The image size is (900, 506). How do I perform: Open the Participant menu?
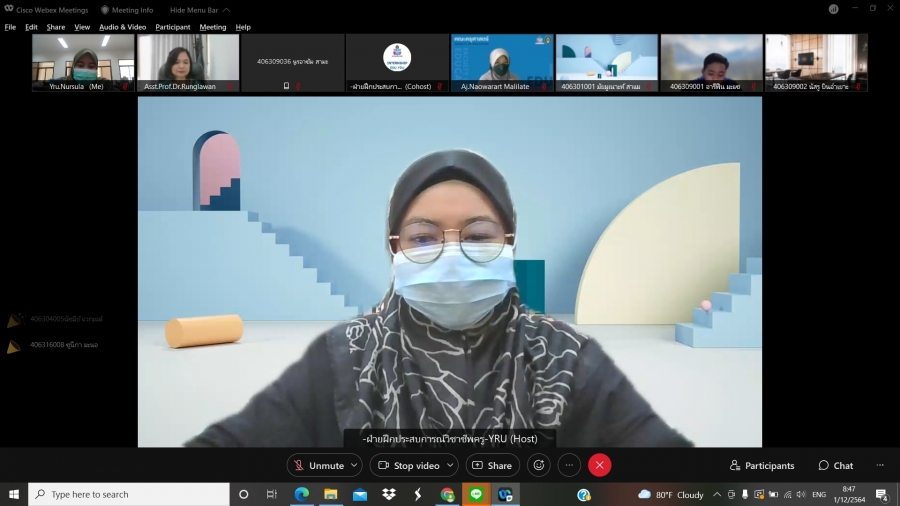[x=172, y=27]
